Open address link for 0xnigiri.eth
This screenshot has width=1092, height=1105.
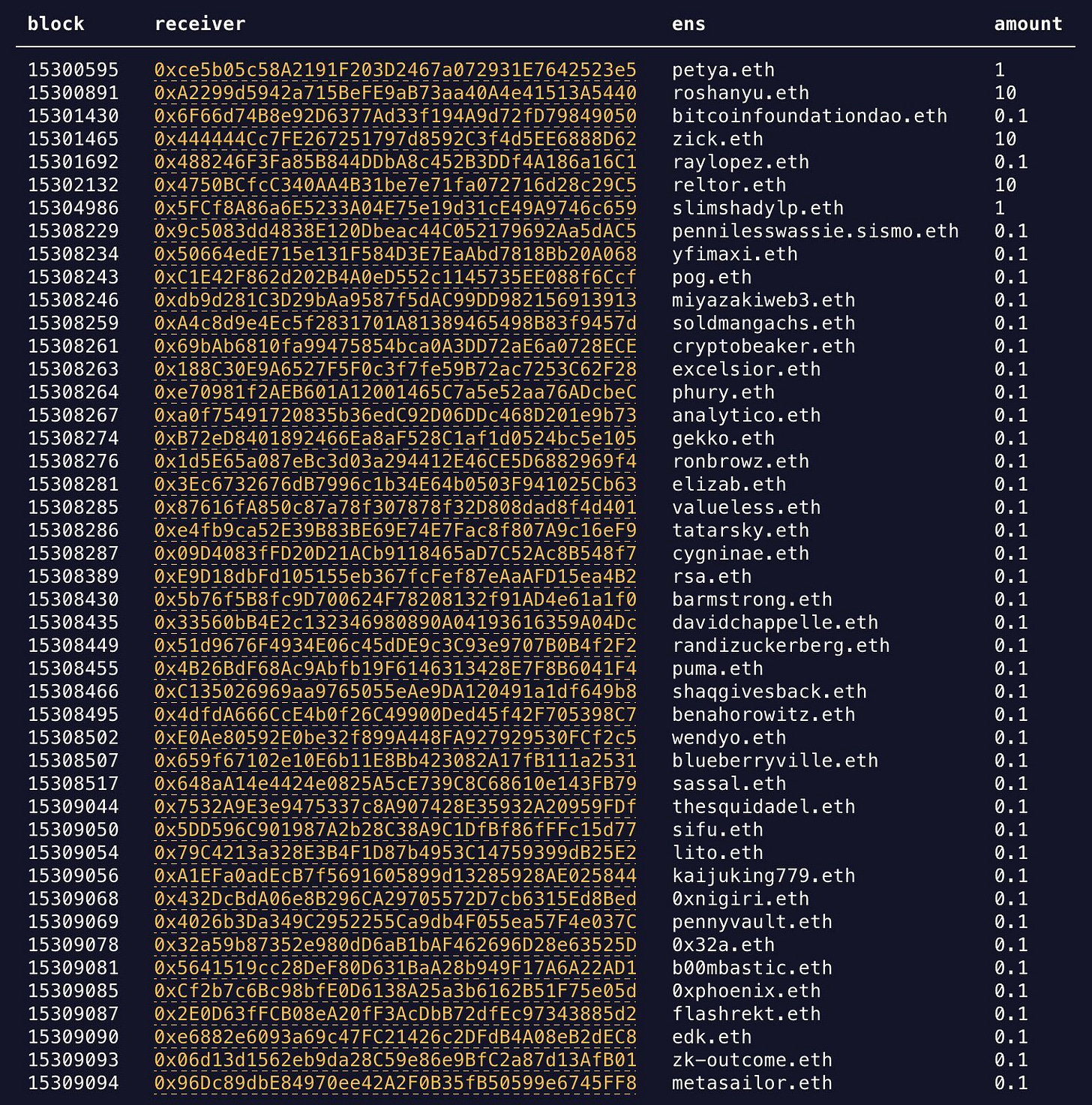tap(395, 899)
